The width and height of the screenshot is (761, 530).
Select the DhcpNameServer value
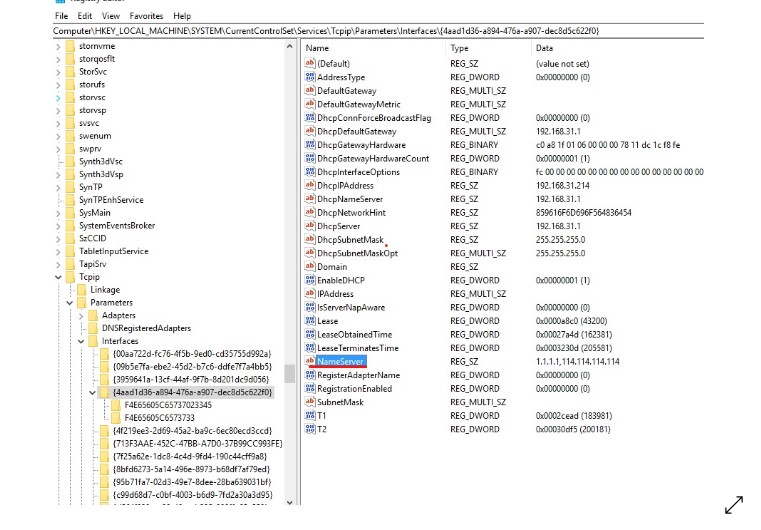click(x=350, y=199)
